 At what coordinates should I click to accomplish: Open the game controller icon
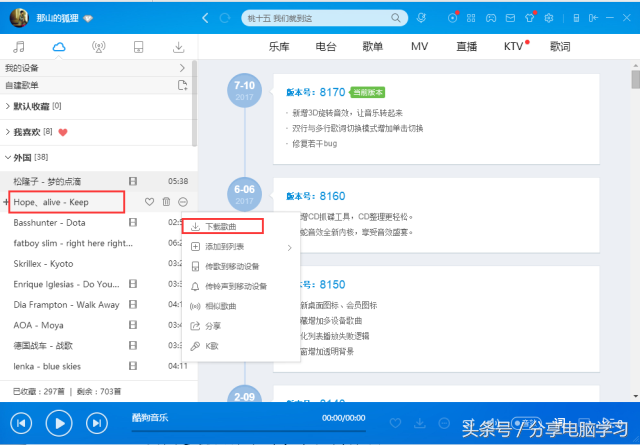click(491, 18)
